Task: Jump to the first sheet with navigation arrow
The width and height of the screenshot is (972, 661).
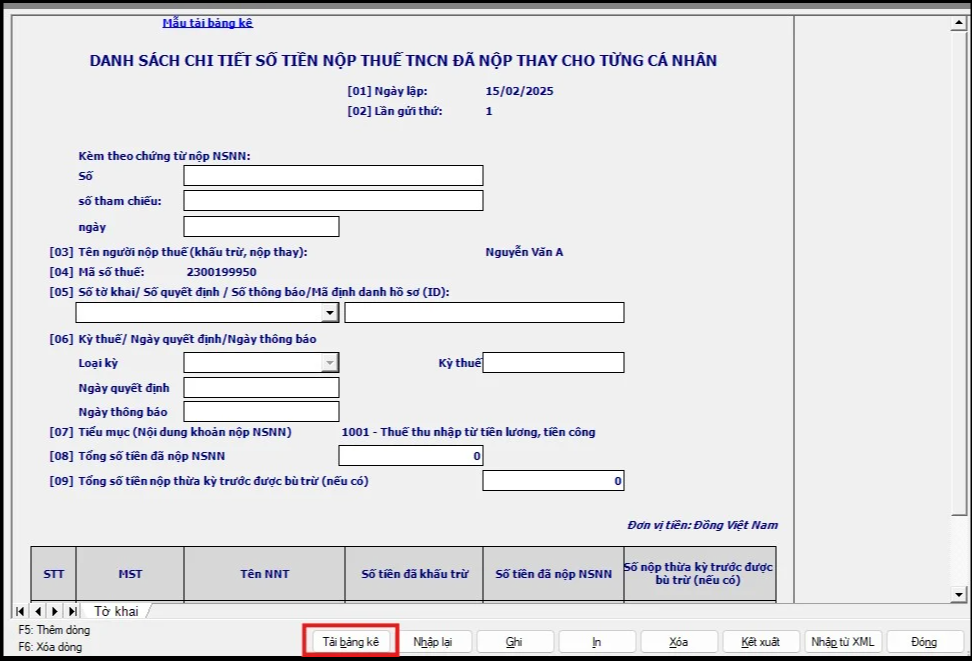Action: [x=21, y=610]
